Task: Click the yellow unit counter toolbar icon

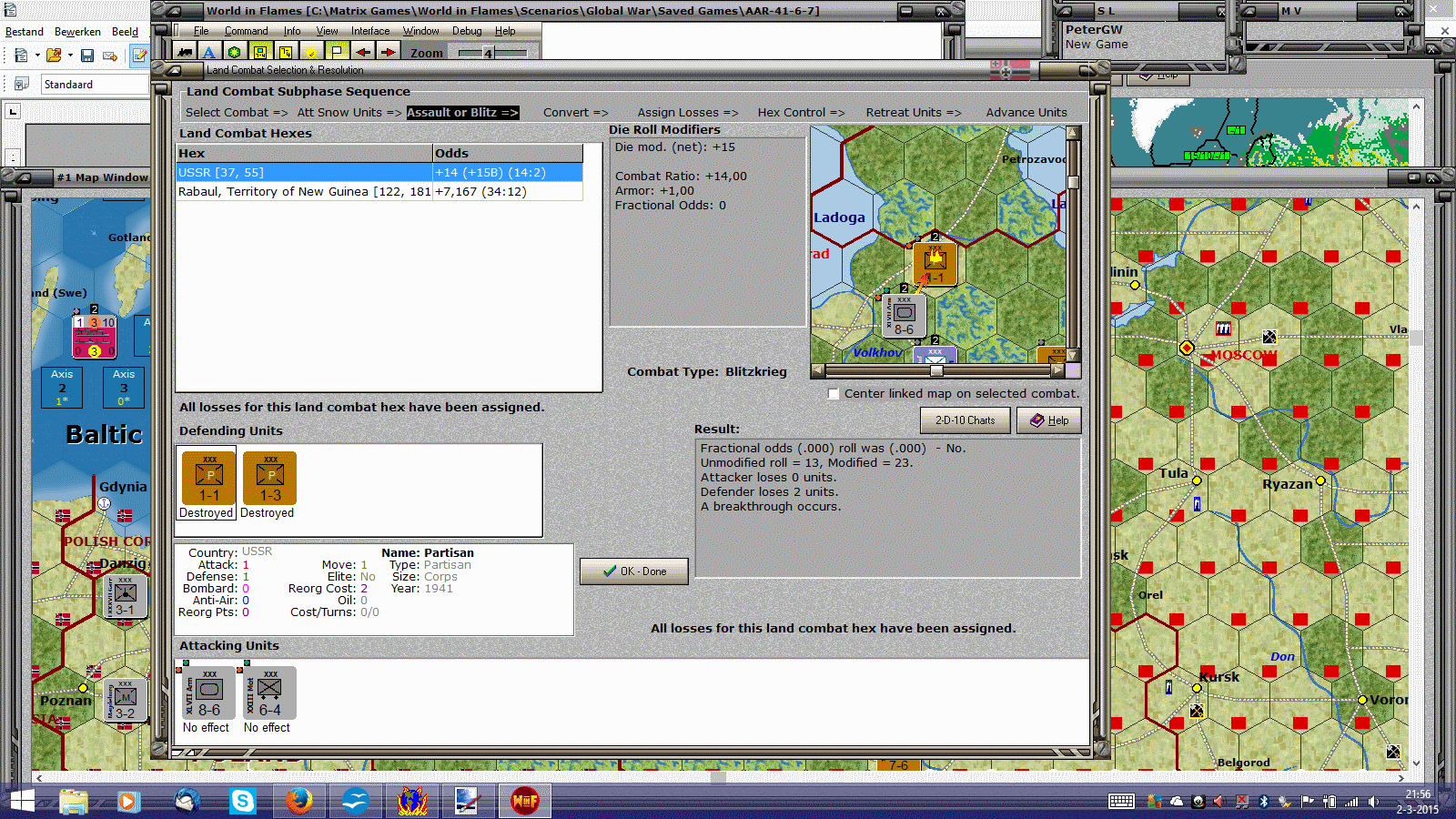Action: [260, 52]
